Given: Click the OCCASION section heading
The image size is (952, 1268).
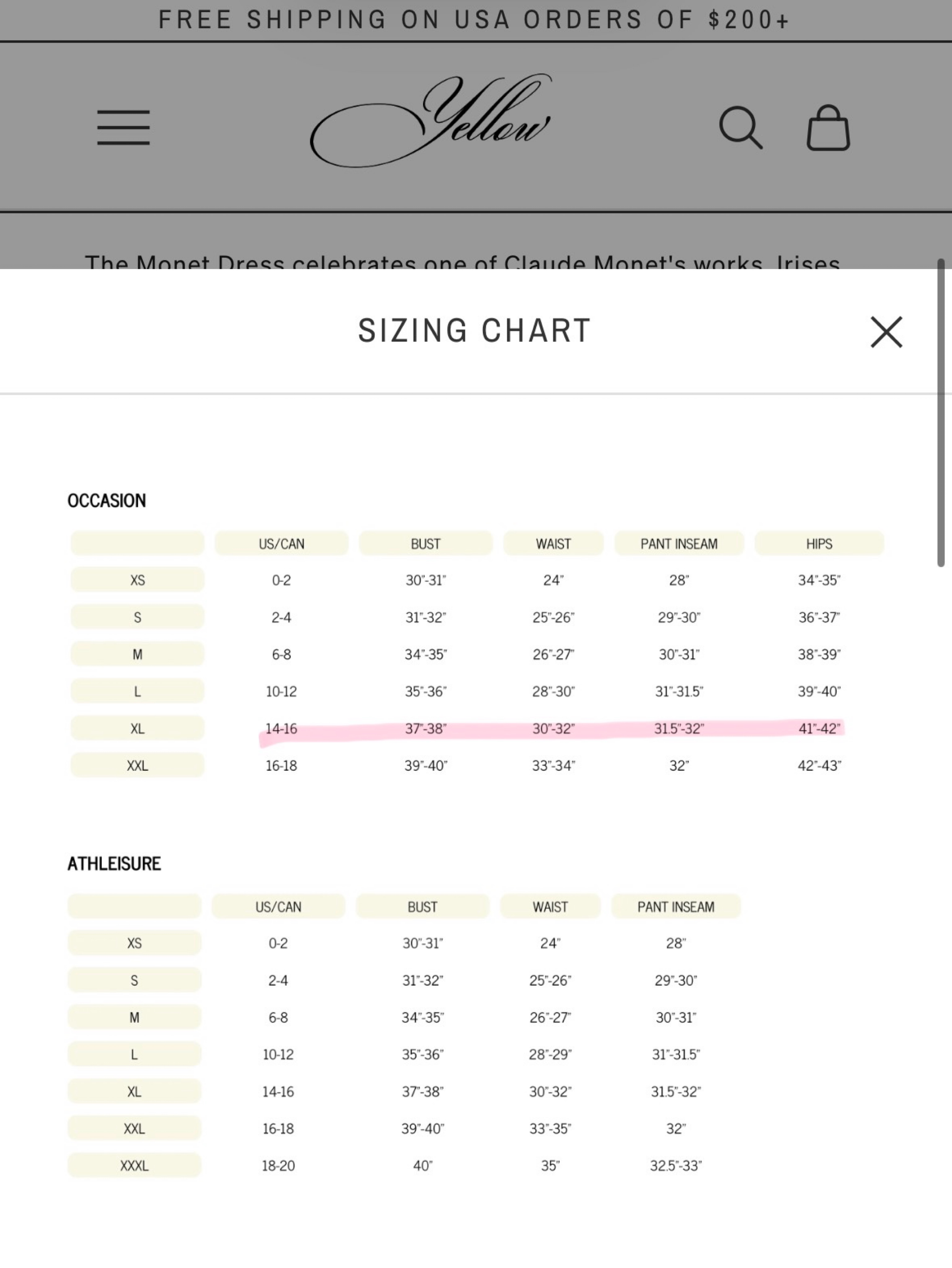Looking at the screenshot, I should pos(107,500).
